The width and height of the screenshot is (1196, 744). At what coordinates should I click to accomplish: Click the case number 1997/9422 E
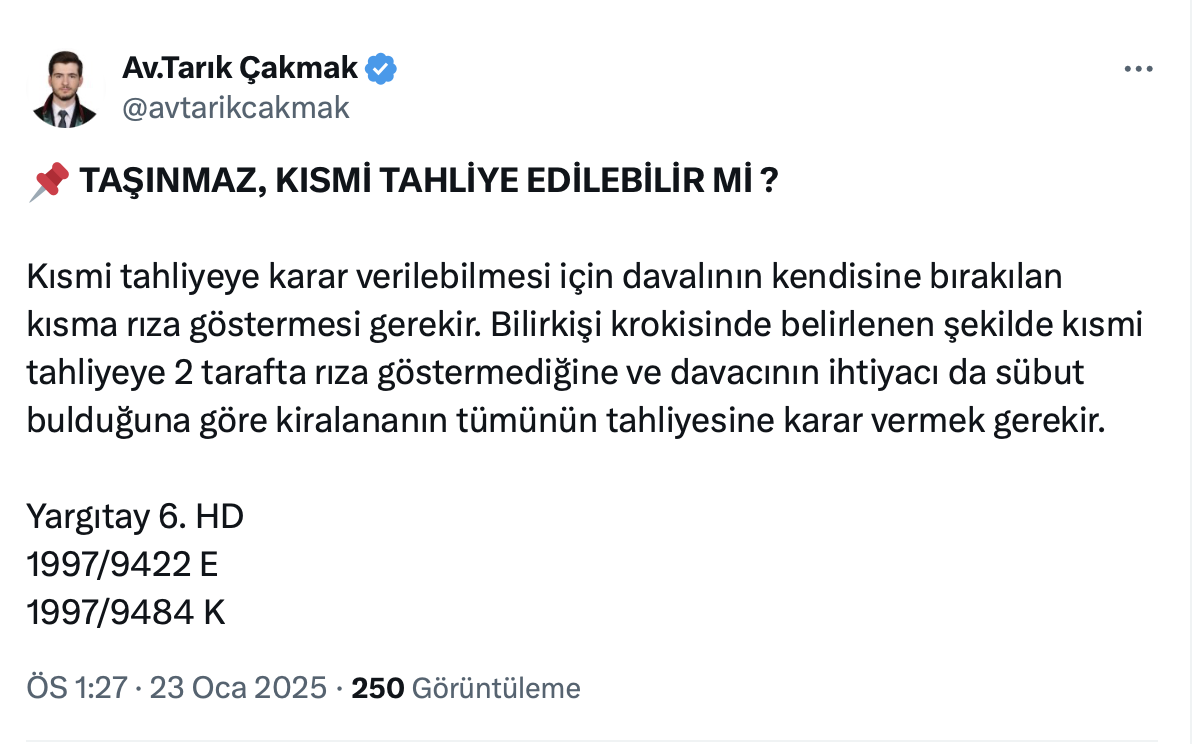click(x=122, y=564)
